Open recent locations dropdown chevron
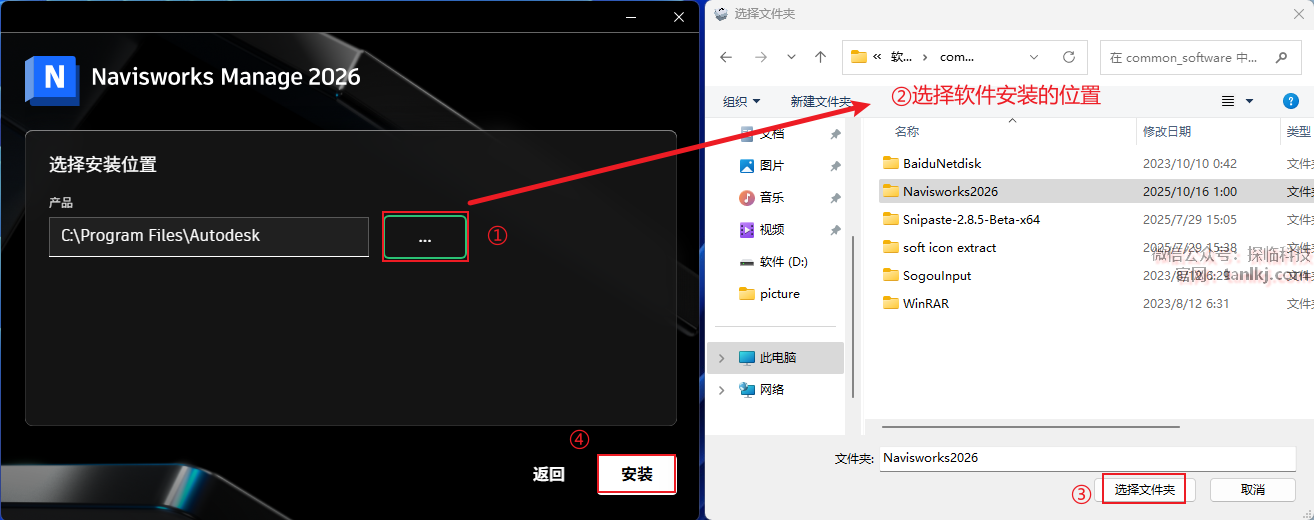The width and height of the screenshot is (1314, 520). (x=791, y=57)
